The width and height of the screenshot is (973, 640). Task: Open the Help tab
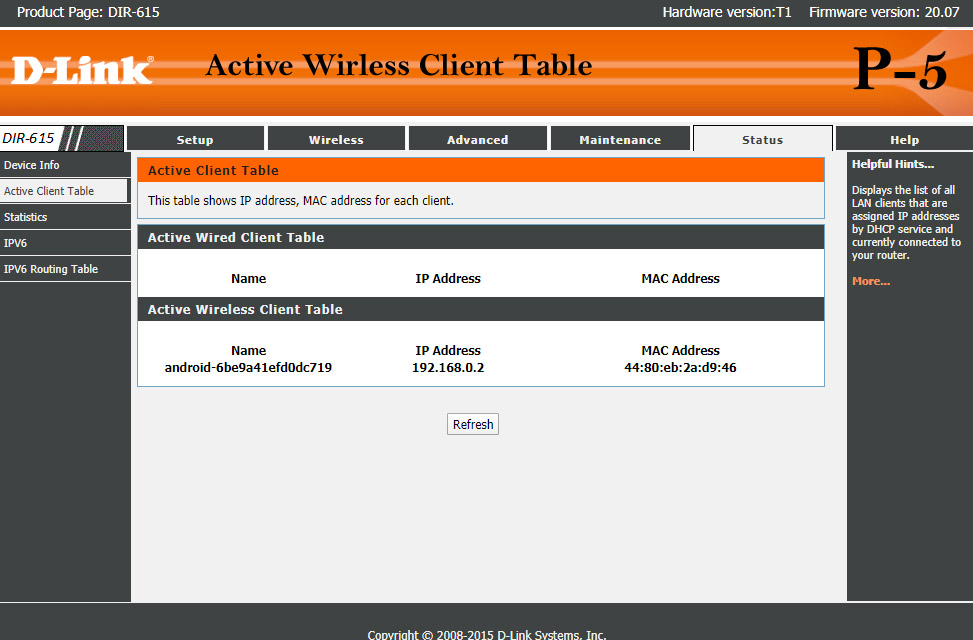[904, 139]
